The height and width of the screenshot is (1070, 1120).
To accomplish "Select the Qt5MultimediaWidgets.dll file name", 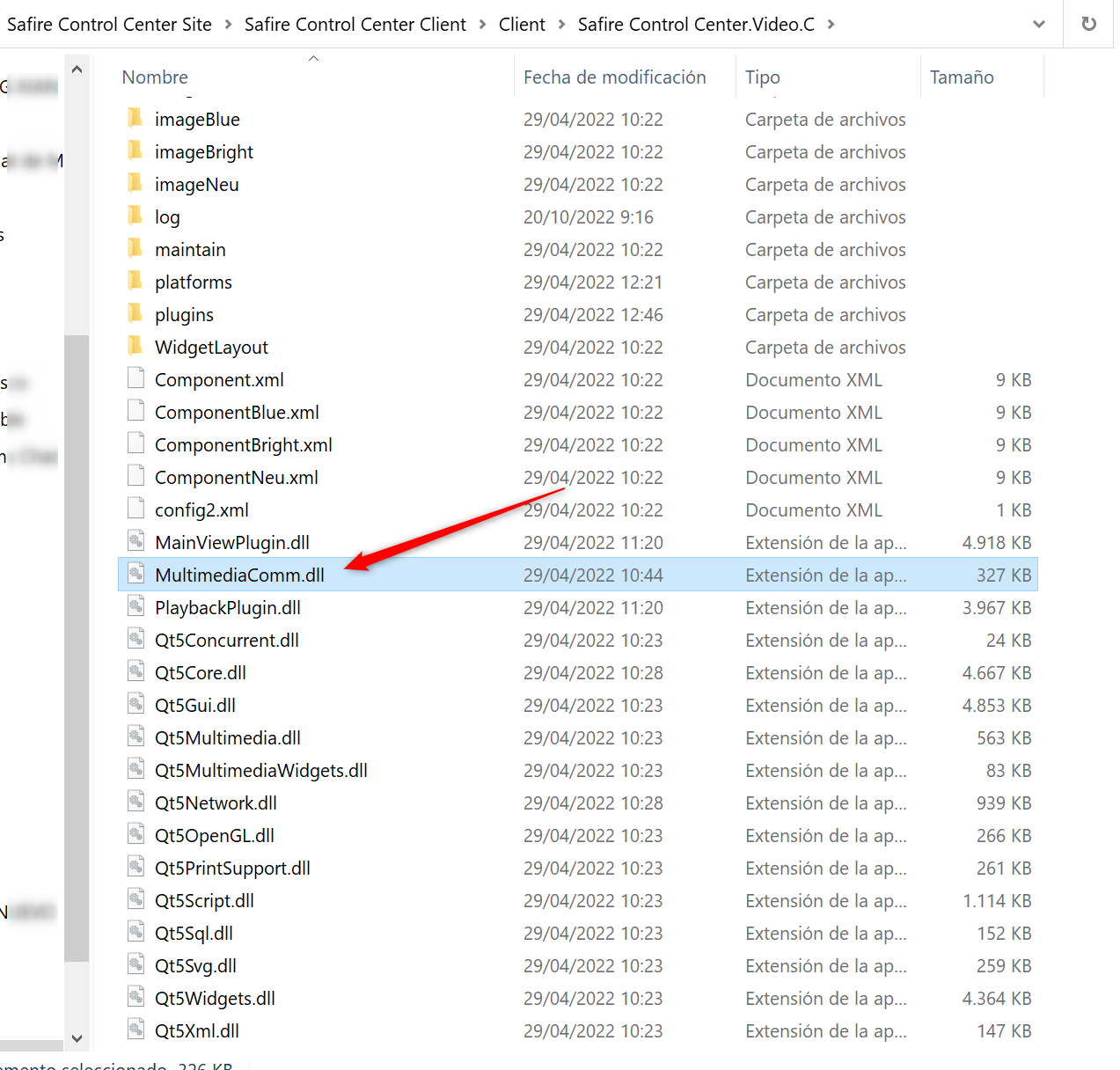I will pyautogui.click(x=261, y=771).
